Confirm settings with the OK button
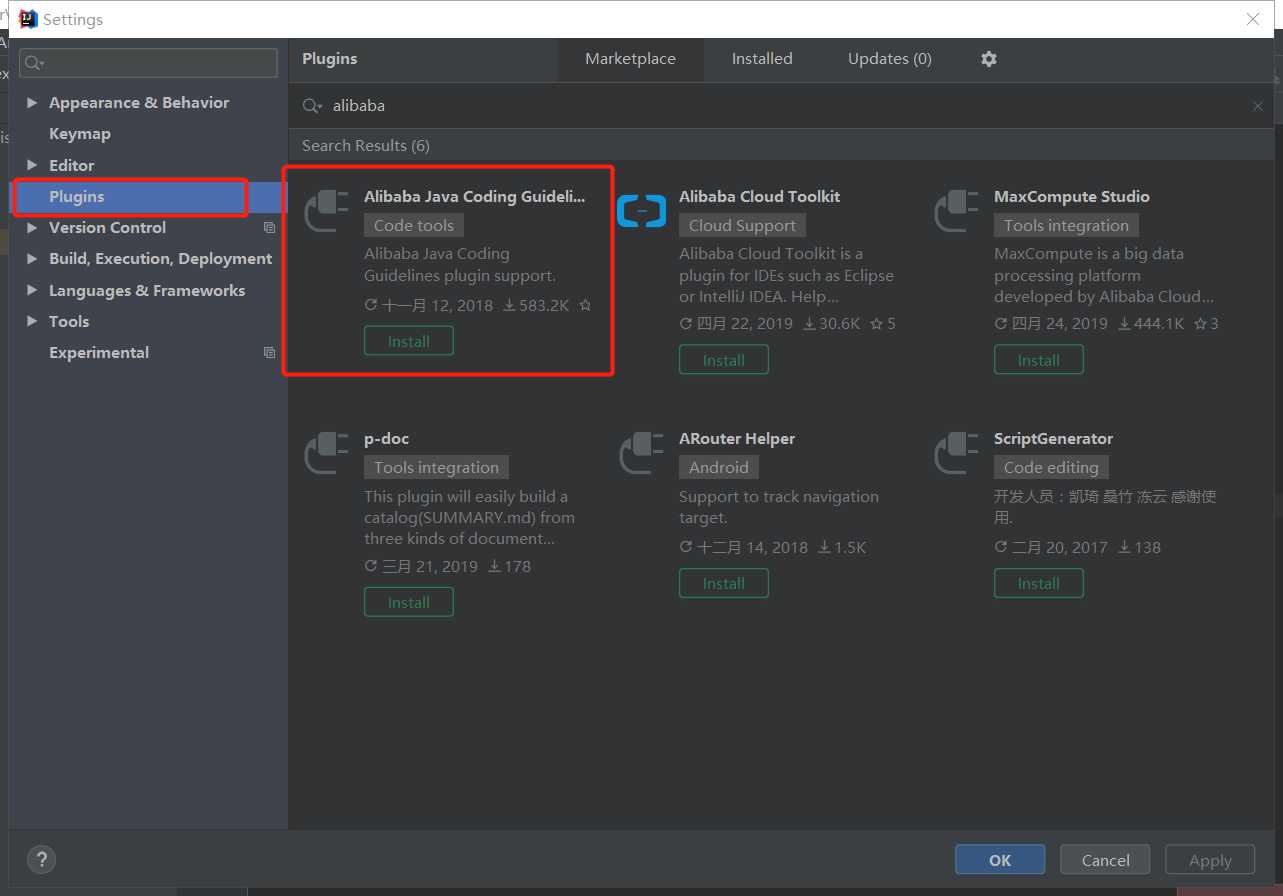This screenshot has height=896, width=1283. (1000, 860)
